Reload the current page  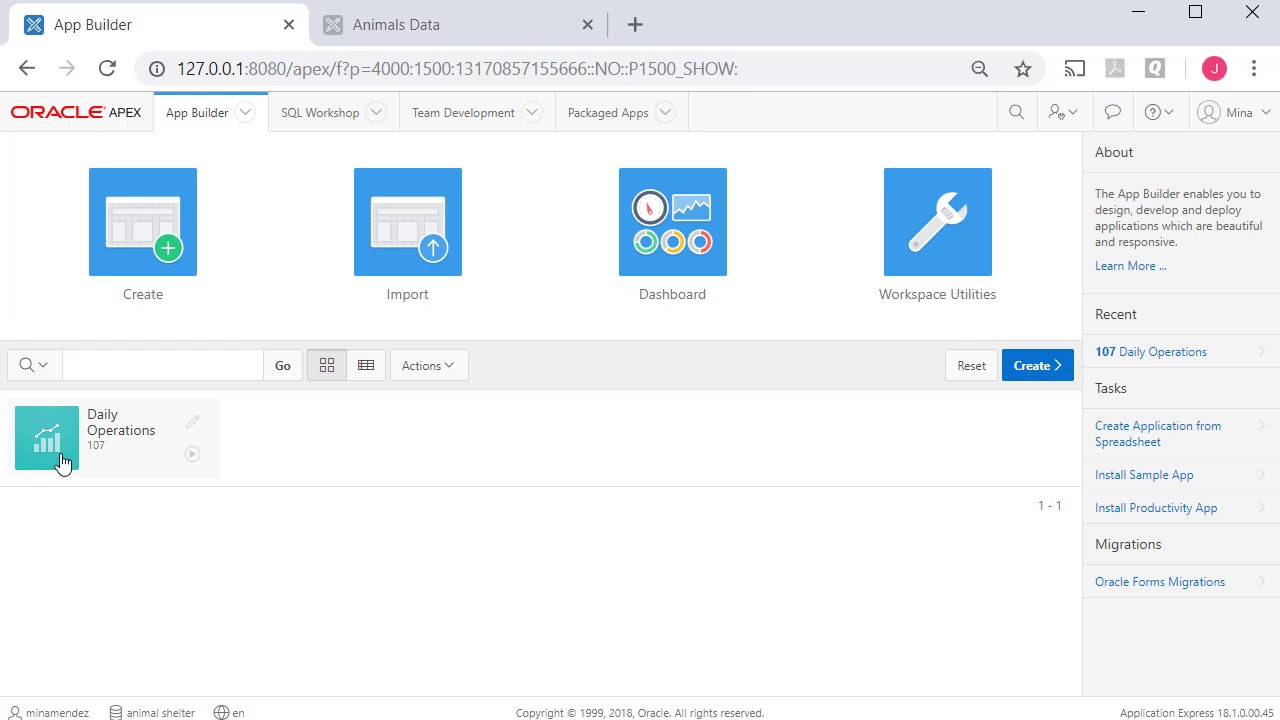click(x=107, y=68)
